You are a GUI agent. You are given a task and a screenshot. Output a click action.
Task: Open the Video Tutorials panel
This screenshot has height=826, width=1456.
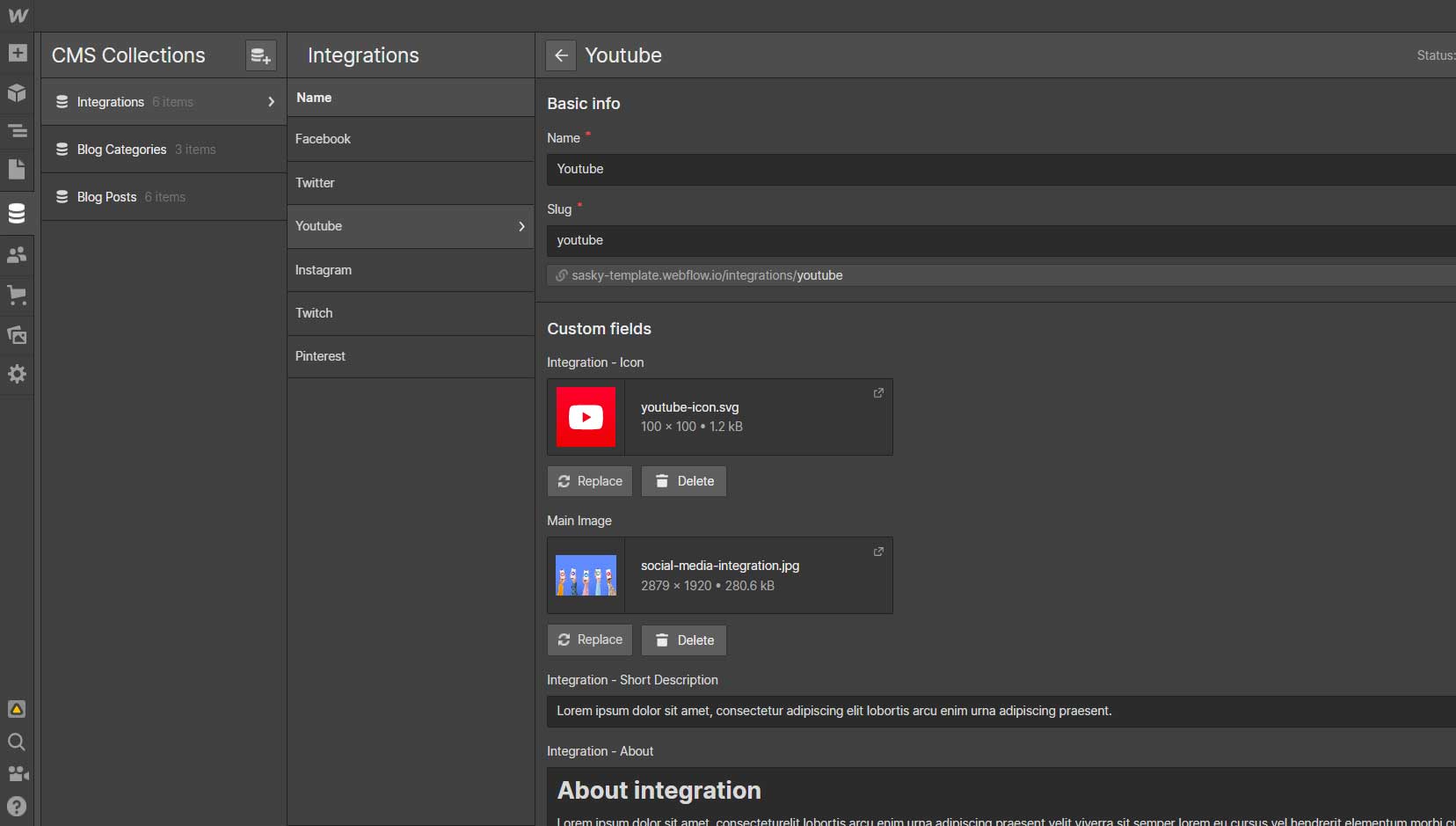click(x=18, y=773)
